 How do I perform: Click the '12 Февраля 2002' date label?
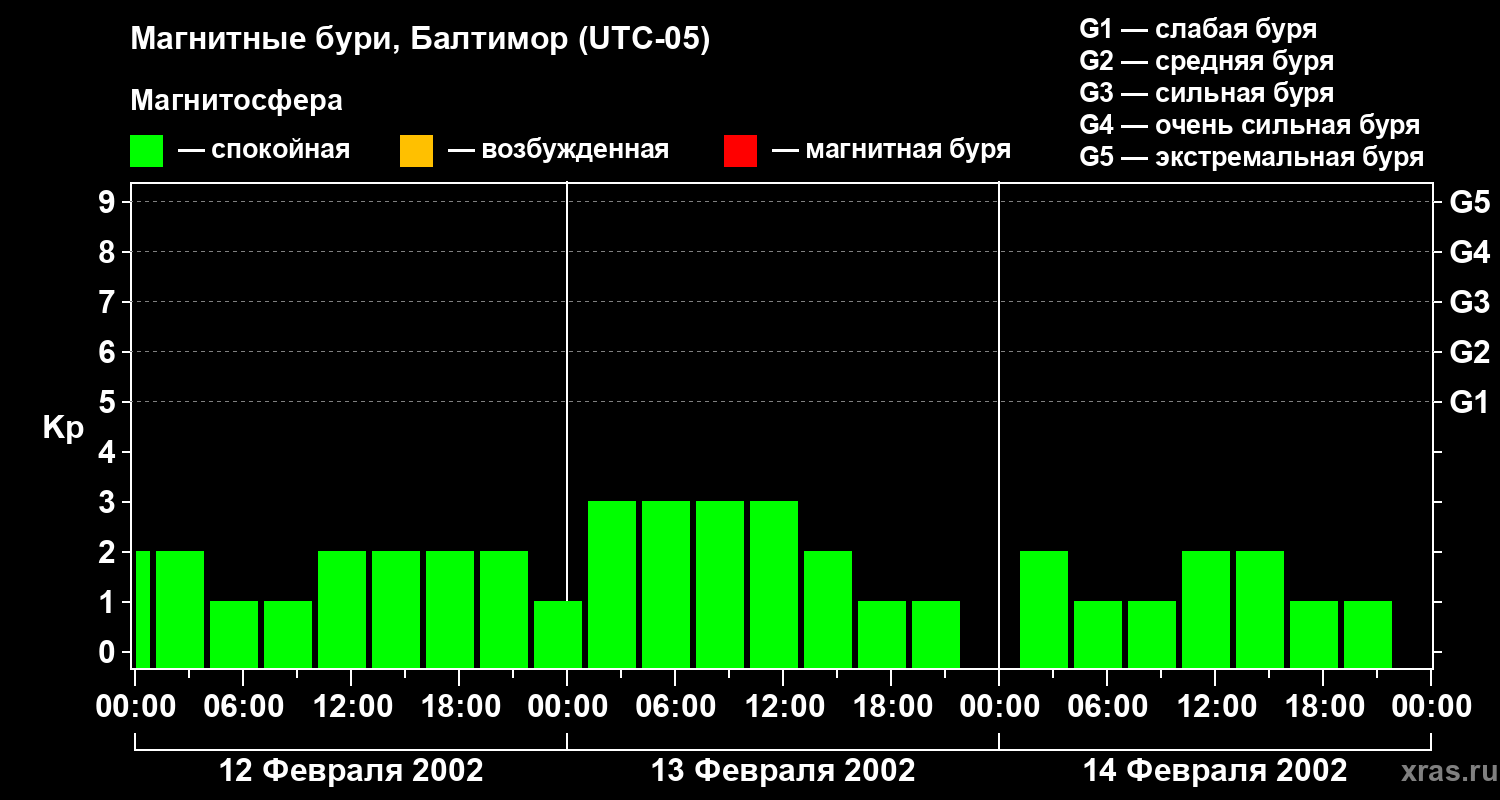click(x=351, y=771)
